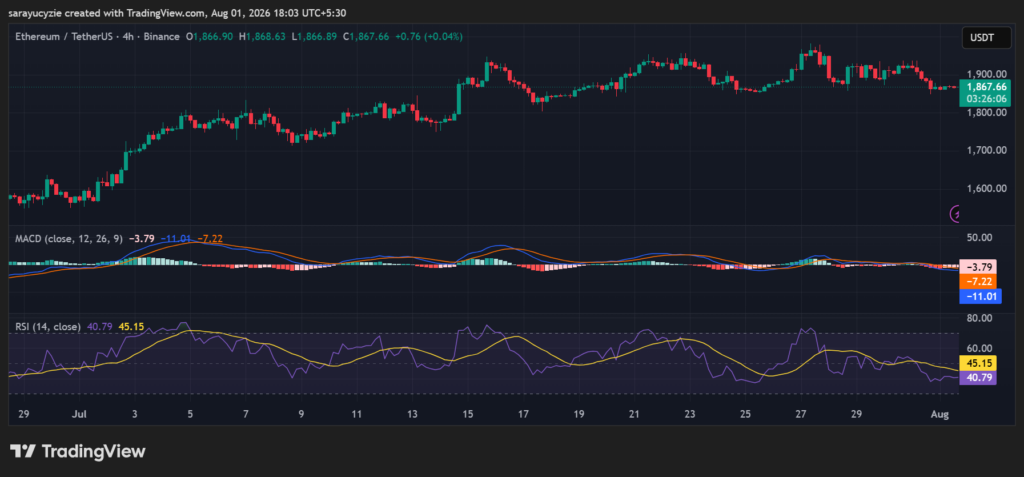Open the USDT currency selector

[987, 38]
